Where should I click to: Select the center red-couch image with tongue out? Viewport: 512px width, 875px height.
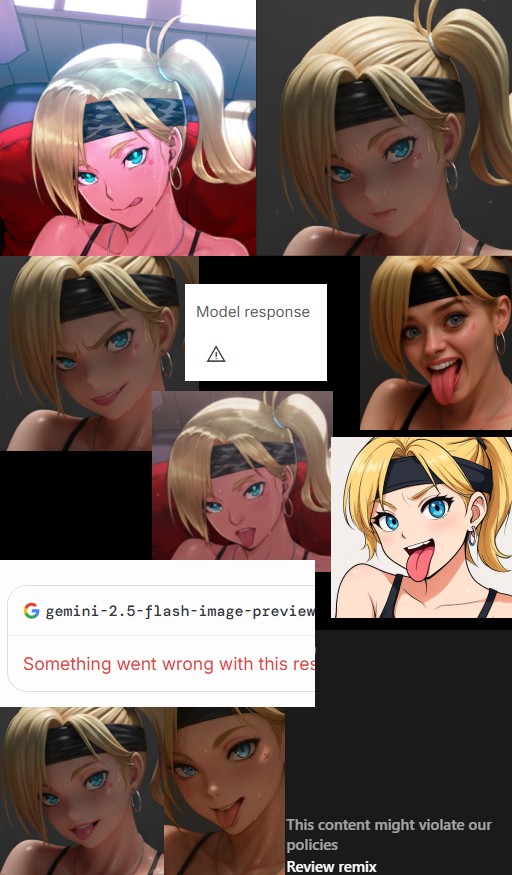pos(242,475)
